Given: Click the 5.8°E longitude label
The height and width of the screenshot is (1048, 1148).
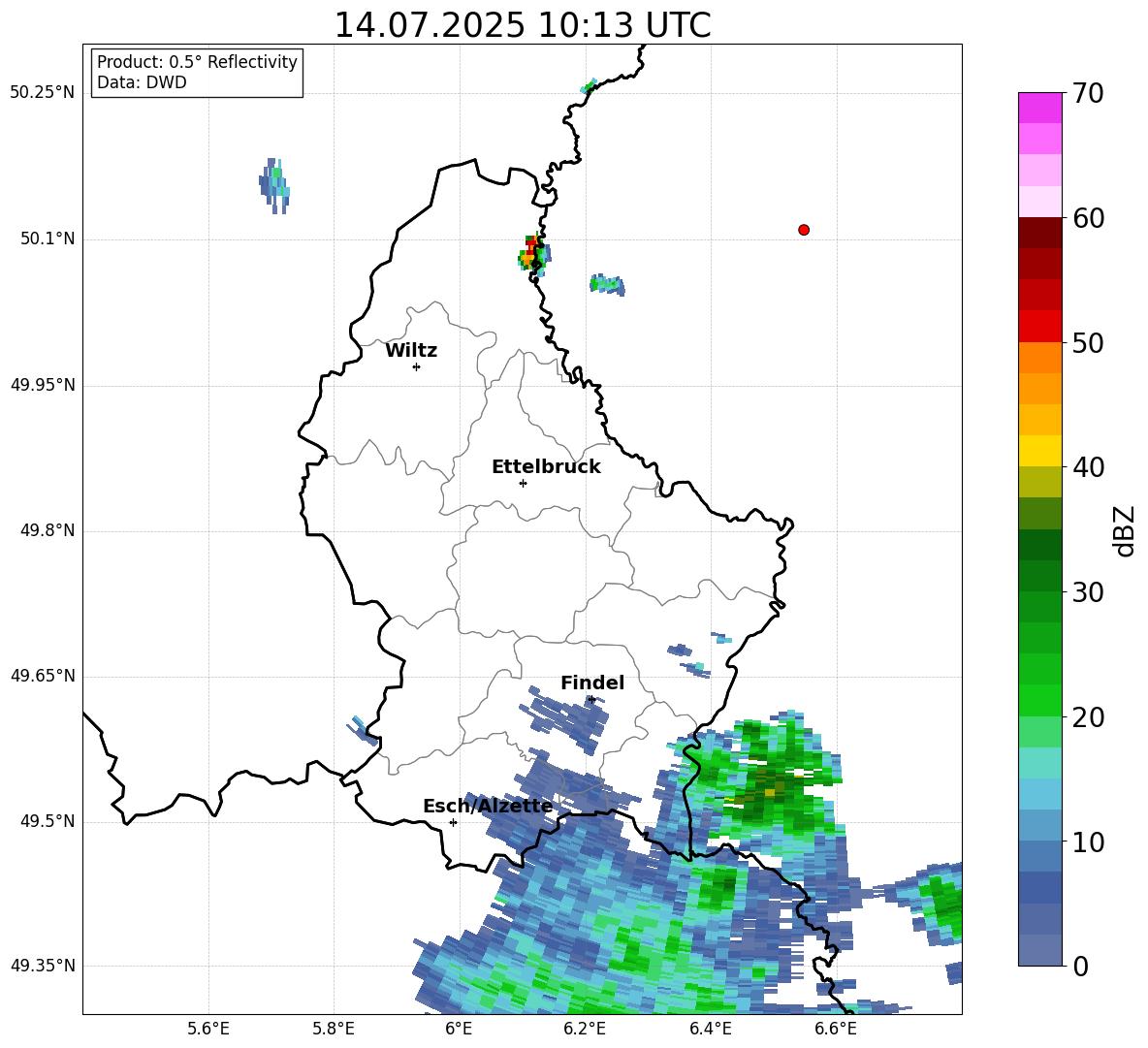Looking at the screenshot, I should (x=334, y=1029).
